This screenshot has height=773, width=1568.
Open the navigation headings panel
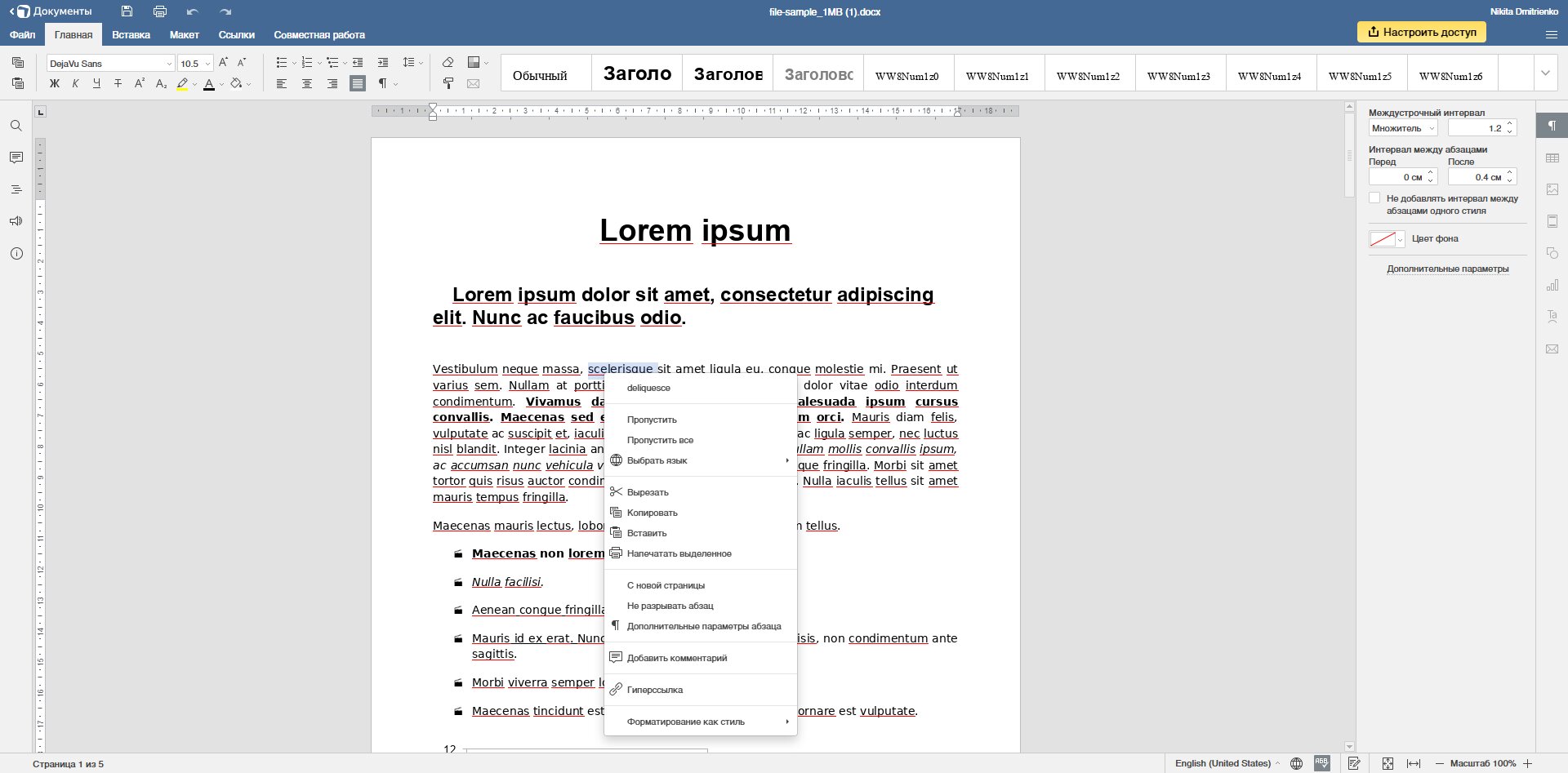(x=16, y=189)
